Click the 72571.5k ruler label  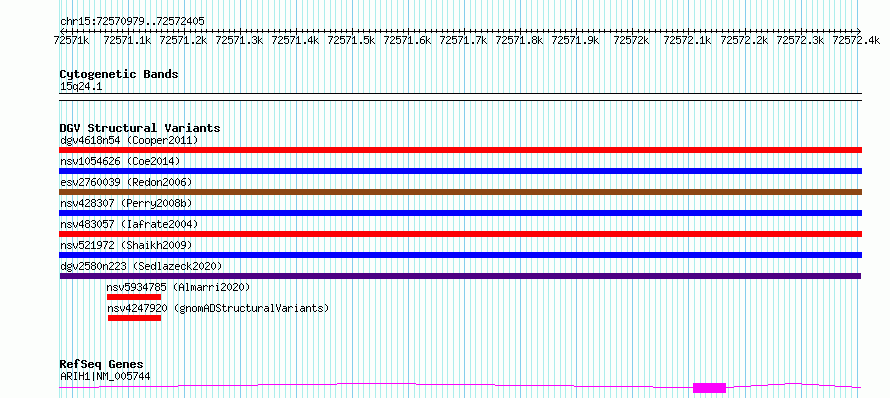pos(351,40)
